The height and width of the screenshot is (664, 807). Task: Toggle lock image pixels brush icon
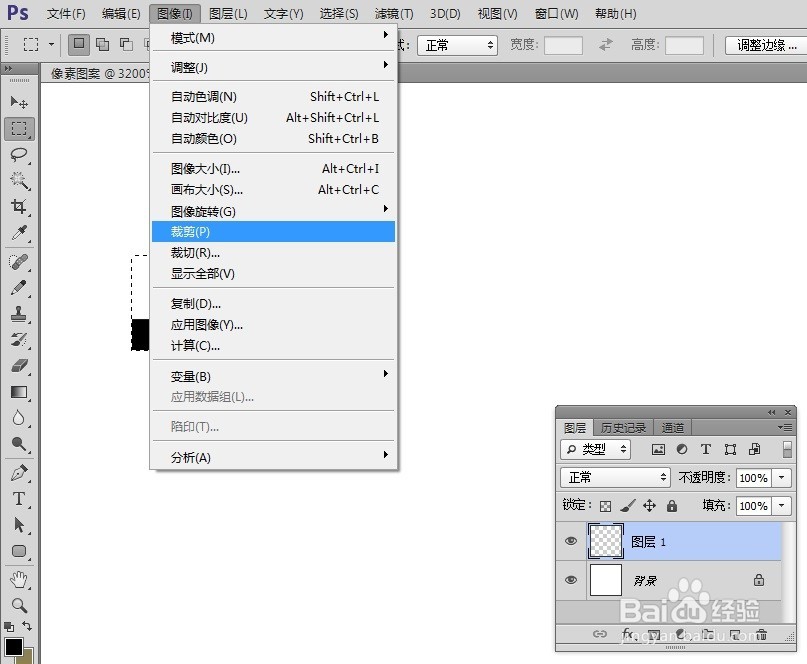pos(627,506)
